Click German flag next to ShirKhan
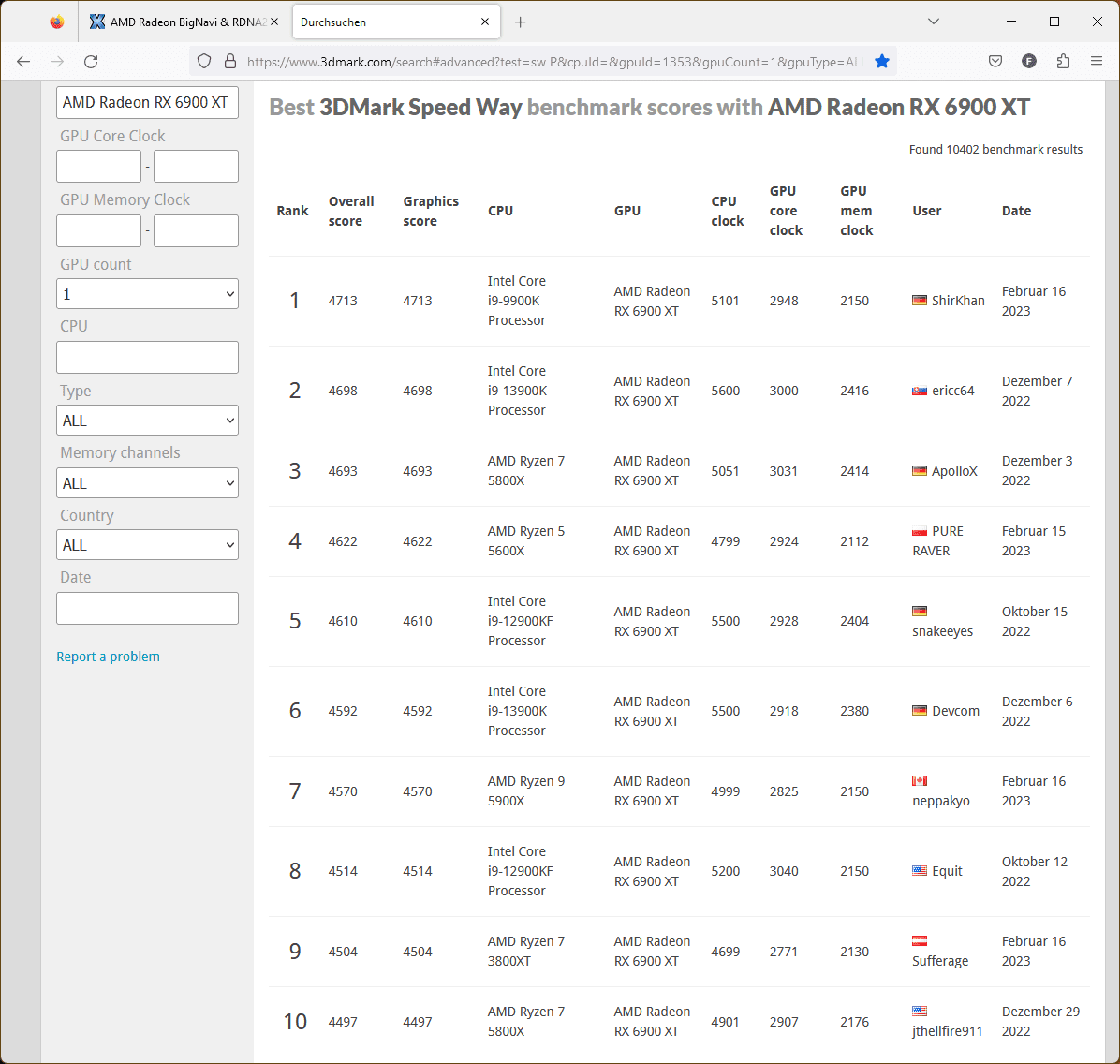The width and height of the screenshot is (1120, 1064). click(920, 300)
